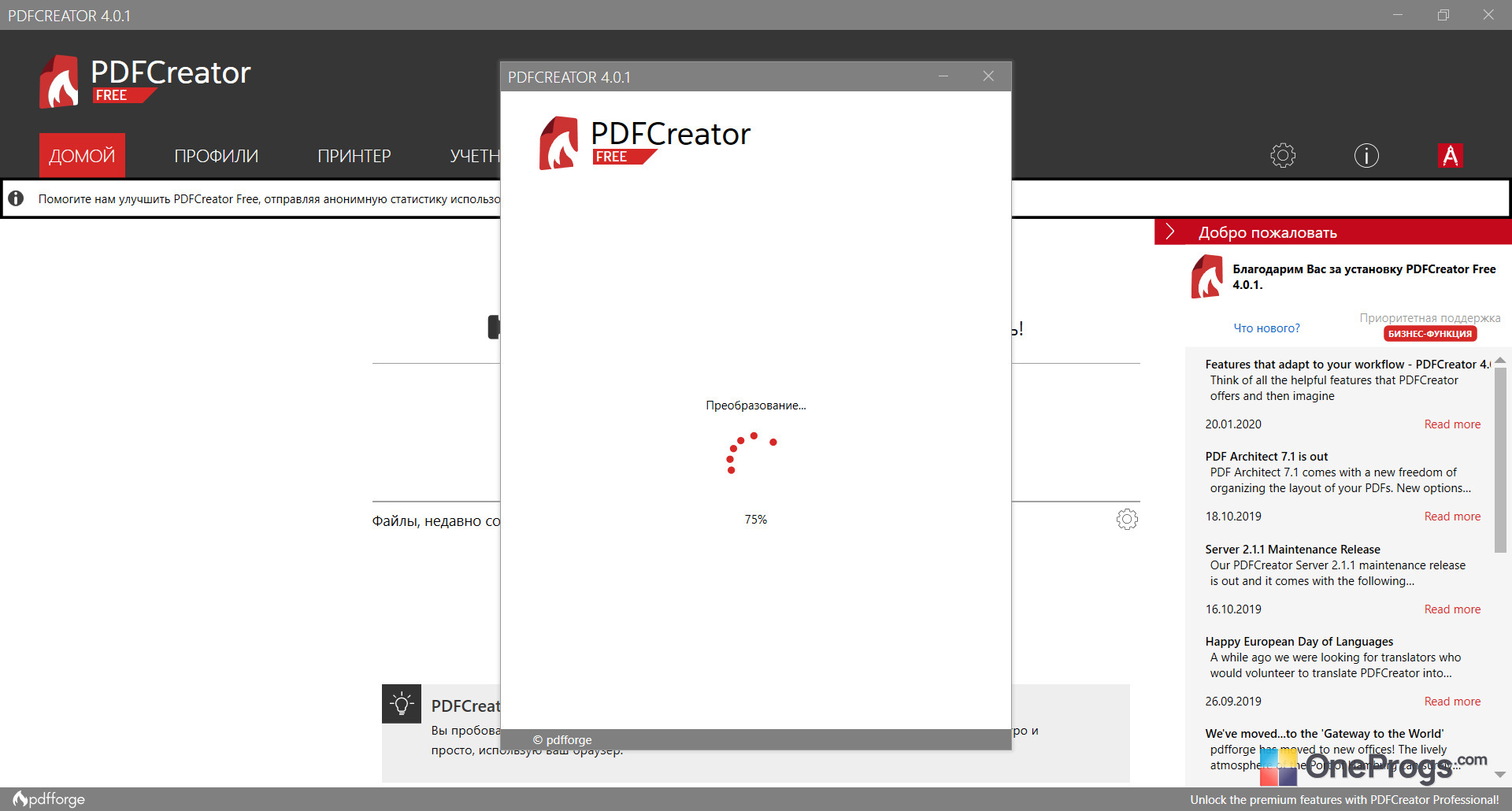Click the © pdfforge footer in the dialog
The width and height of the screenshot is (1512, 811).
[x=562, y=740]
